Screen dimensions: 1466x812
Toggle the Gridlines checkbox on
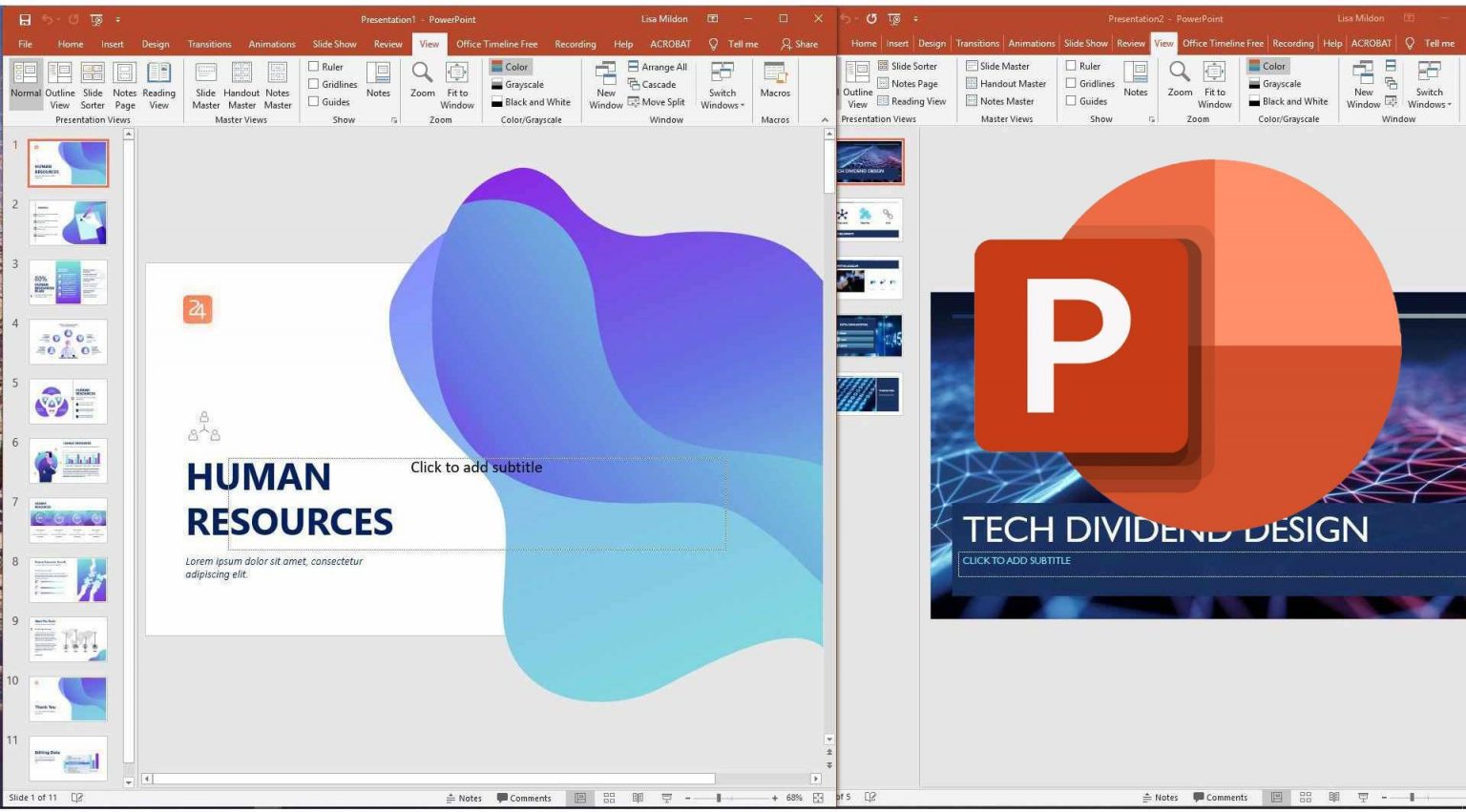coord(314,84)
